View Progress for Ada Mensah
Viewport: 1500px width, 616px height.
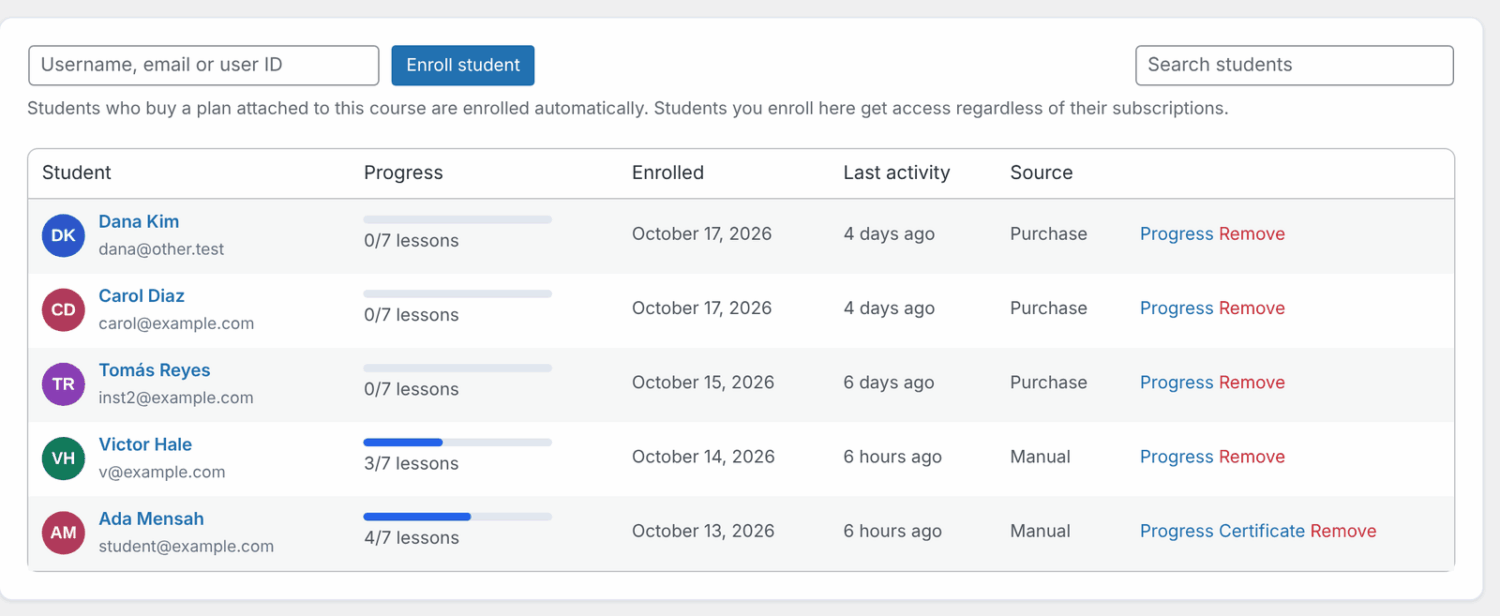[x=1176, y=531]
